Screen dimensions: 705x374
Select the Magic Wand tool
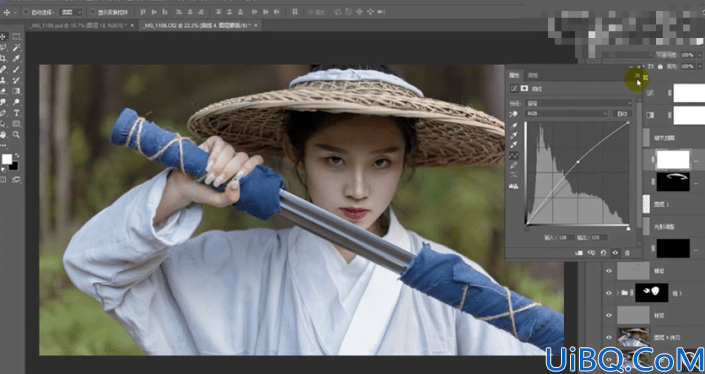click(16, 48)
